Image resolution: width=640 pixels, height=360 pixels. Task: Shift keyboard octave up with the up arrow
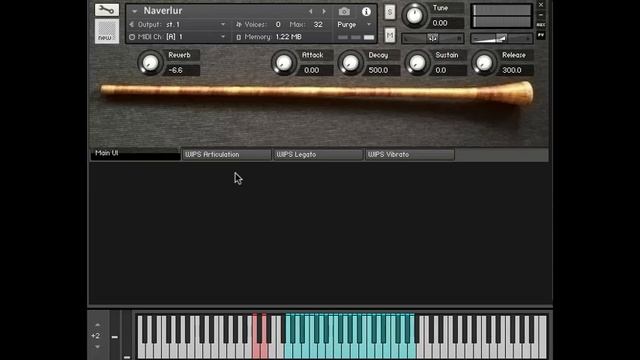point(97,325)
